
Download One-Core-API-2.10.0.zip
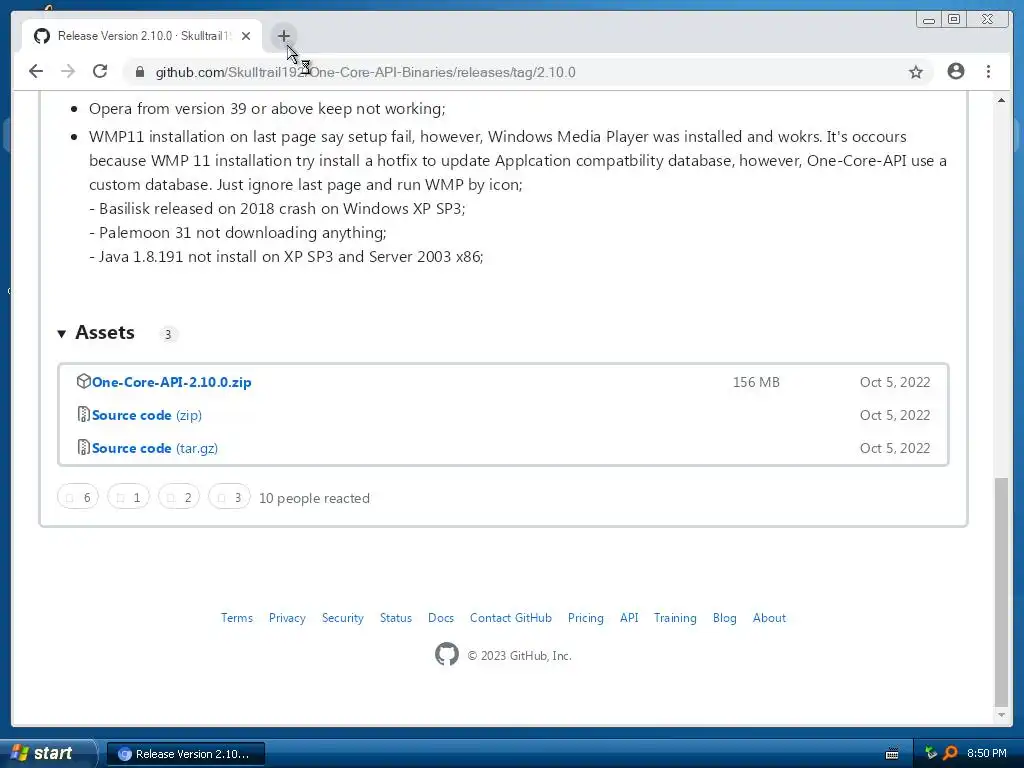pyautogui.click(x=171, y=382)
